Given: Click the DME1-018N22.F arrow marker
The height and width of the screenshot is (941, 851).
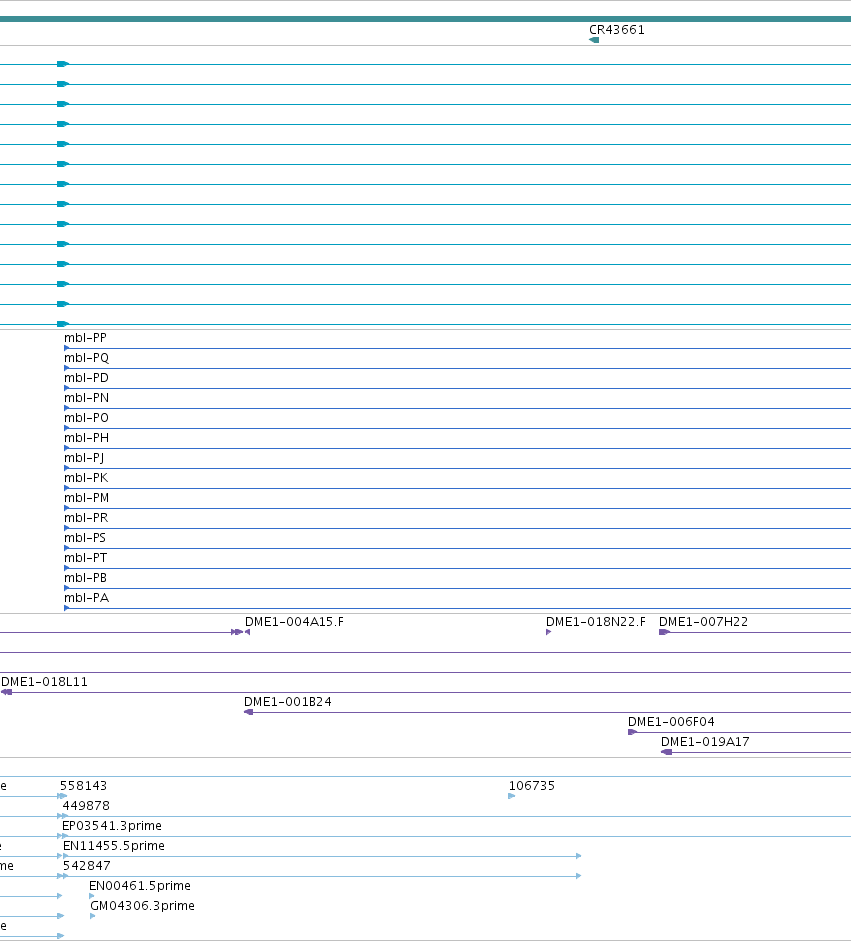Looking at the screenshot, I should tap(549, 632).
